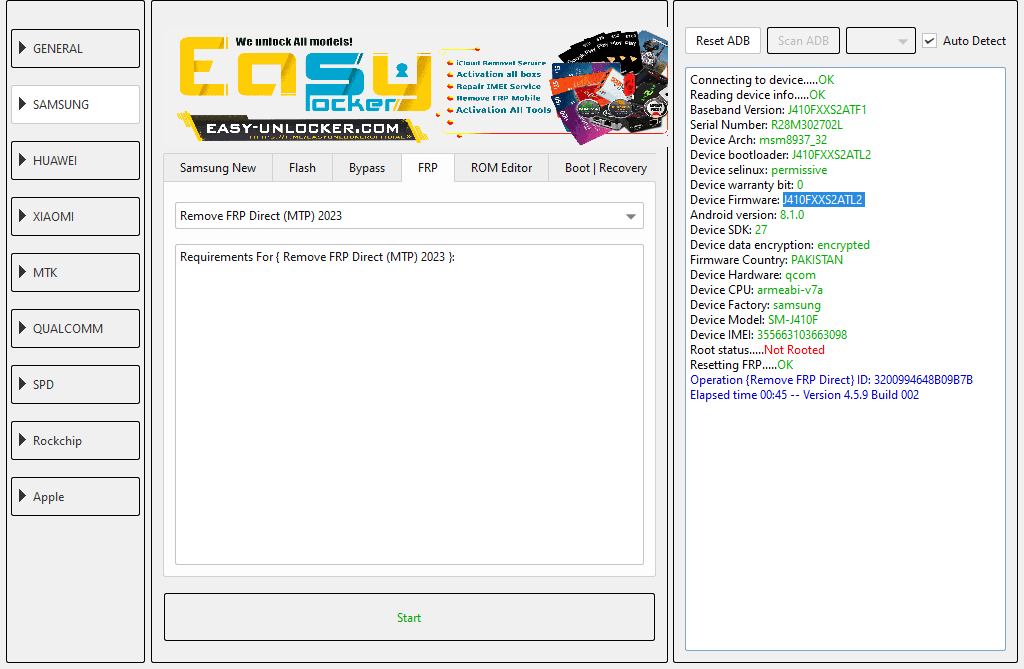Toggle the Auto Detect checkbox

[x=930, y=41]
